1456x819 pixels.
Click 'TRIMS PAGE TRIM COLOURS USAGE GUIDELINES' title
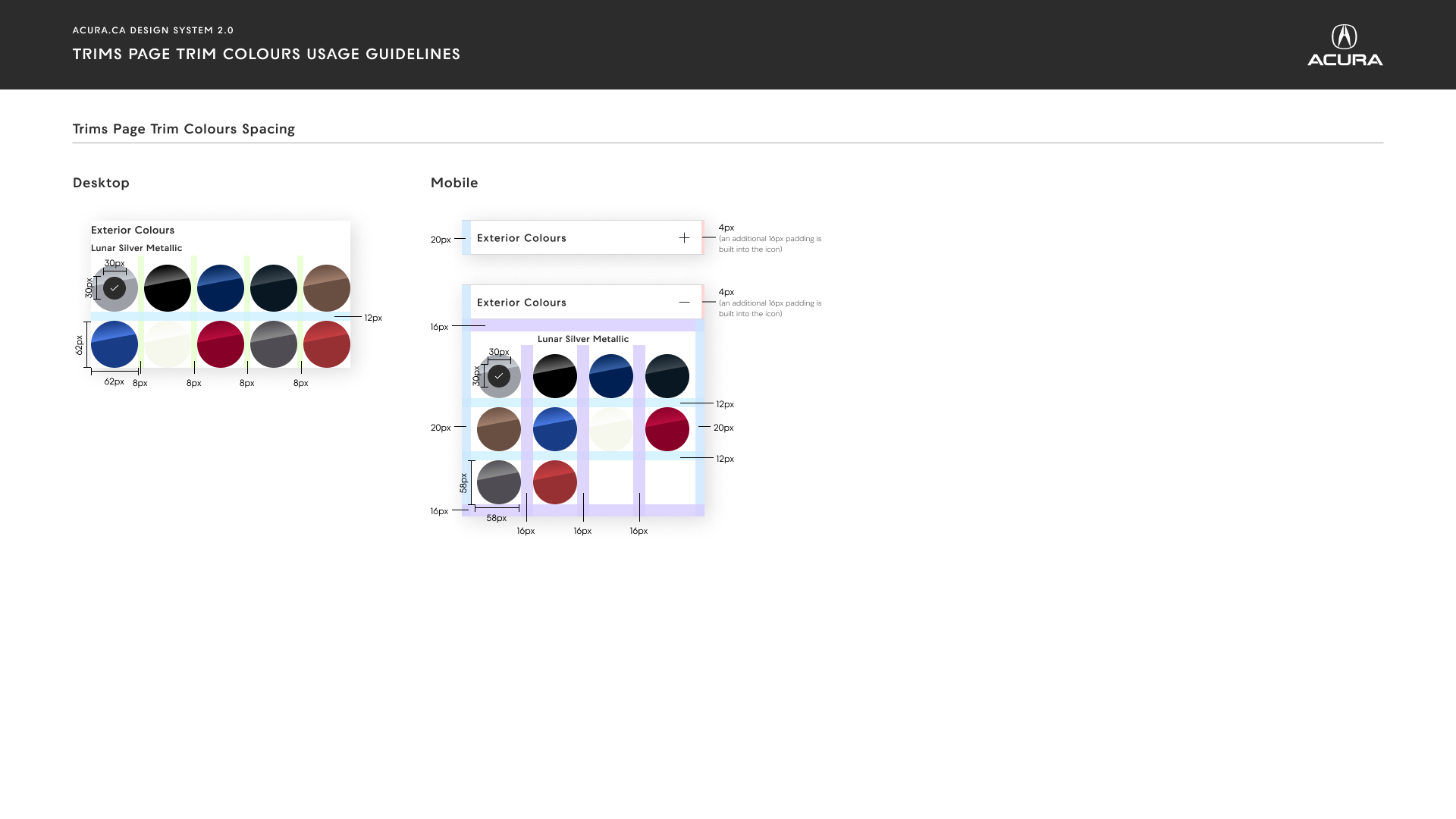tap(266, 54)
